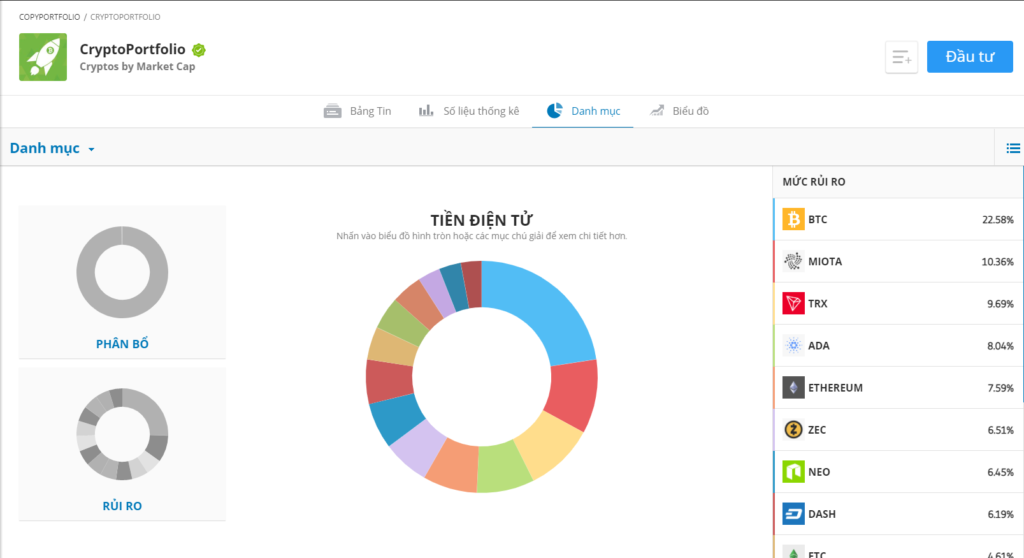Click the Danh mục dropdown arrow
This screenshot has width=1024, height=558.
click(91, 150)
